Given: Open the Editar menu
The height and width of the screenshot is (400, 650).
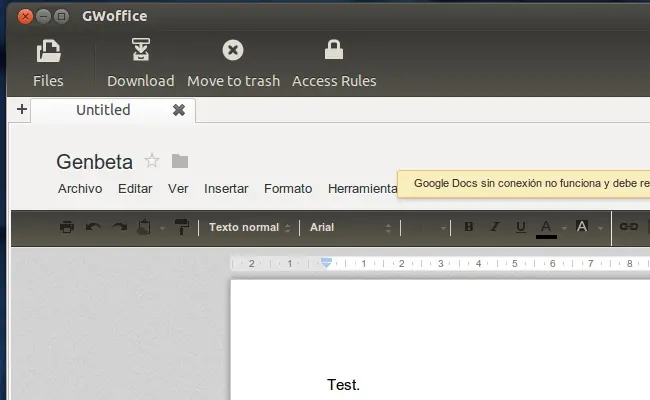Looking at the screenshot, I should click(x=135, y=189).
